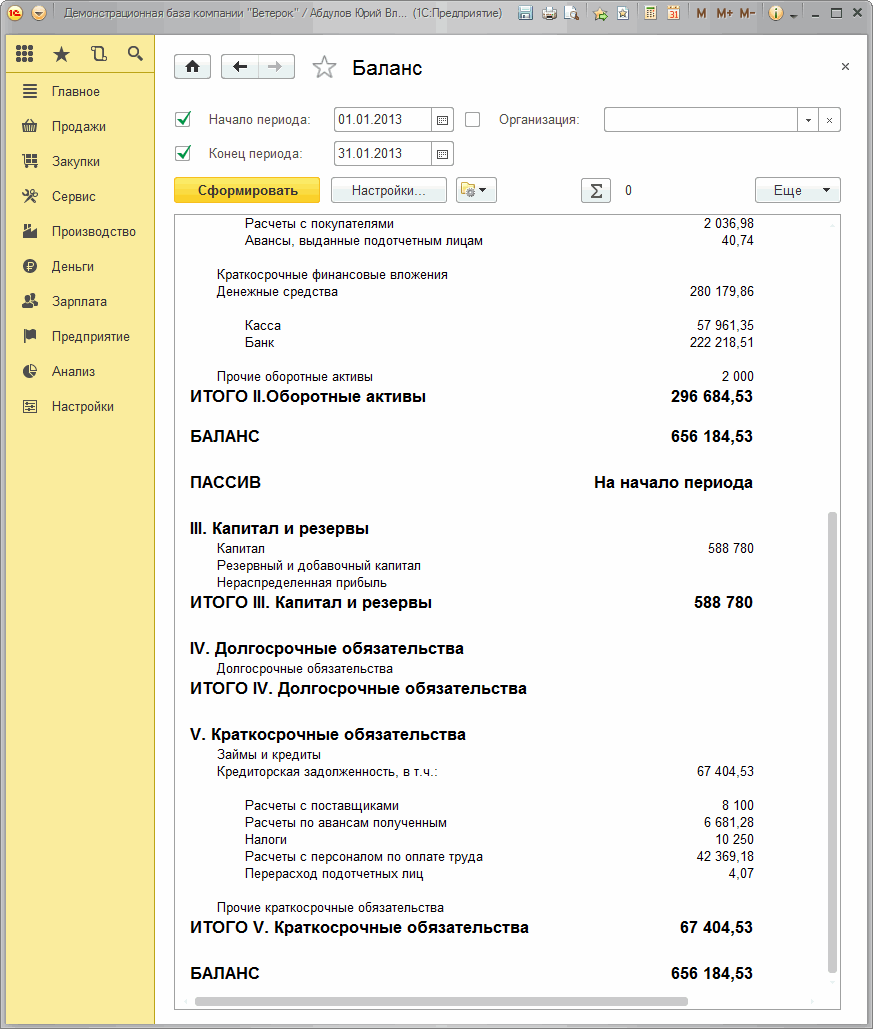Viewport: 873px width, 1029px height.
Task: Open the Предприятие section
Action: (81, 337)
